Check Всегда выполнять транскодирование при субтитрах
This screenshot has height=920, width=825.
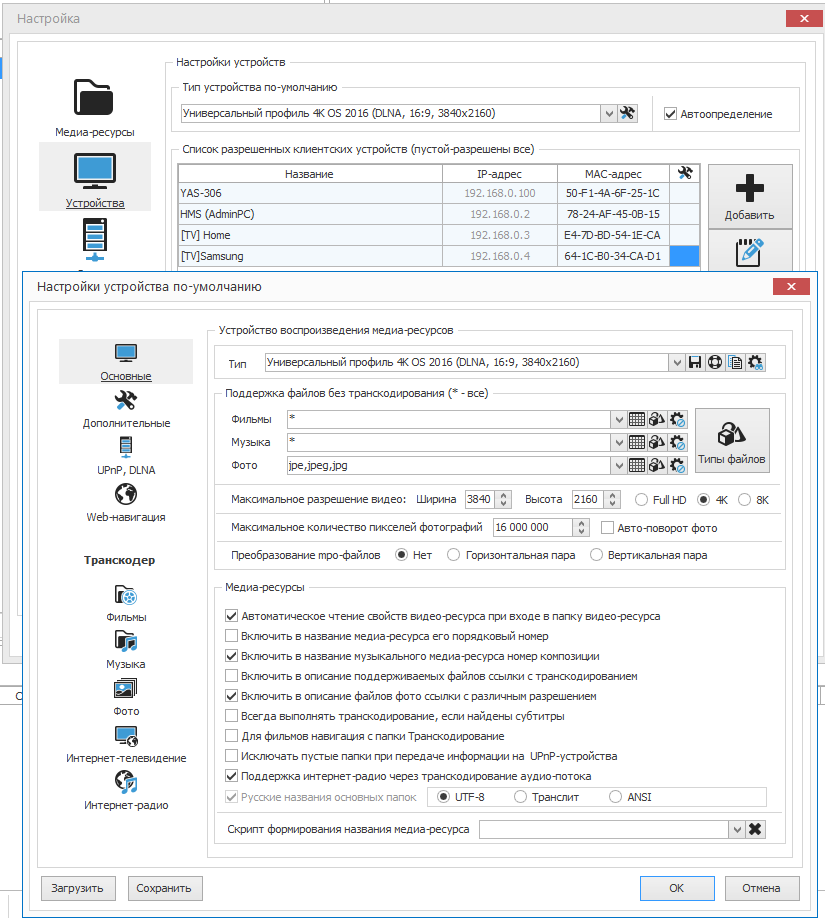tap(232, 716)
